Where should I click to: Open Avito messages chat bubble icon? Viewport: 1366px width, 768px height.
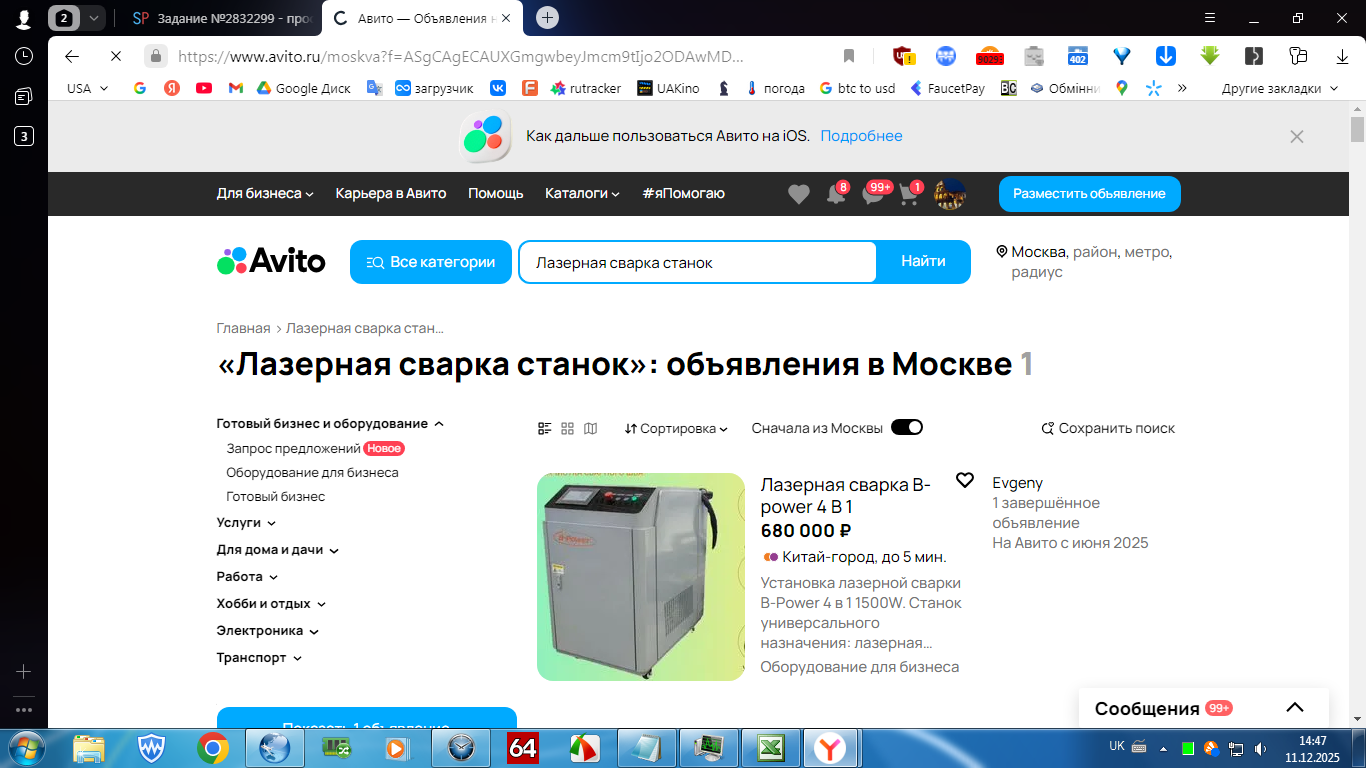tap(874, 194)
